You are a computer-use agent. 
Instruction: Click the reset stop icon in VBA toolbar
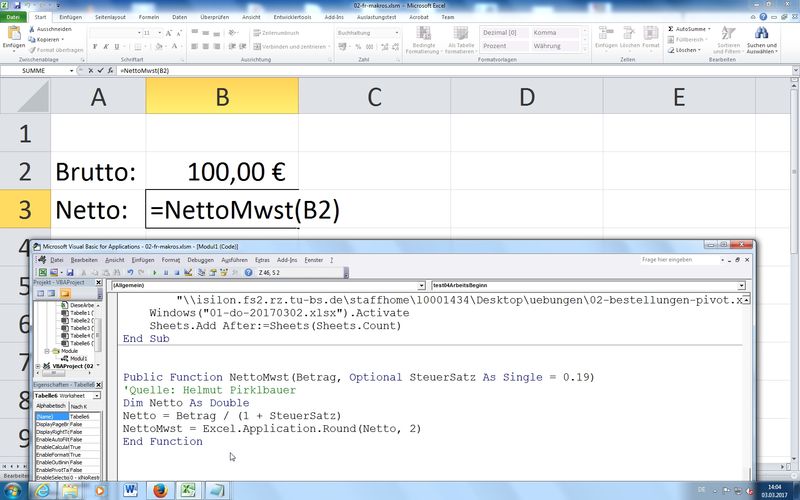point(177,273)
